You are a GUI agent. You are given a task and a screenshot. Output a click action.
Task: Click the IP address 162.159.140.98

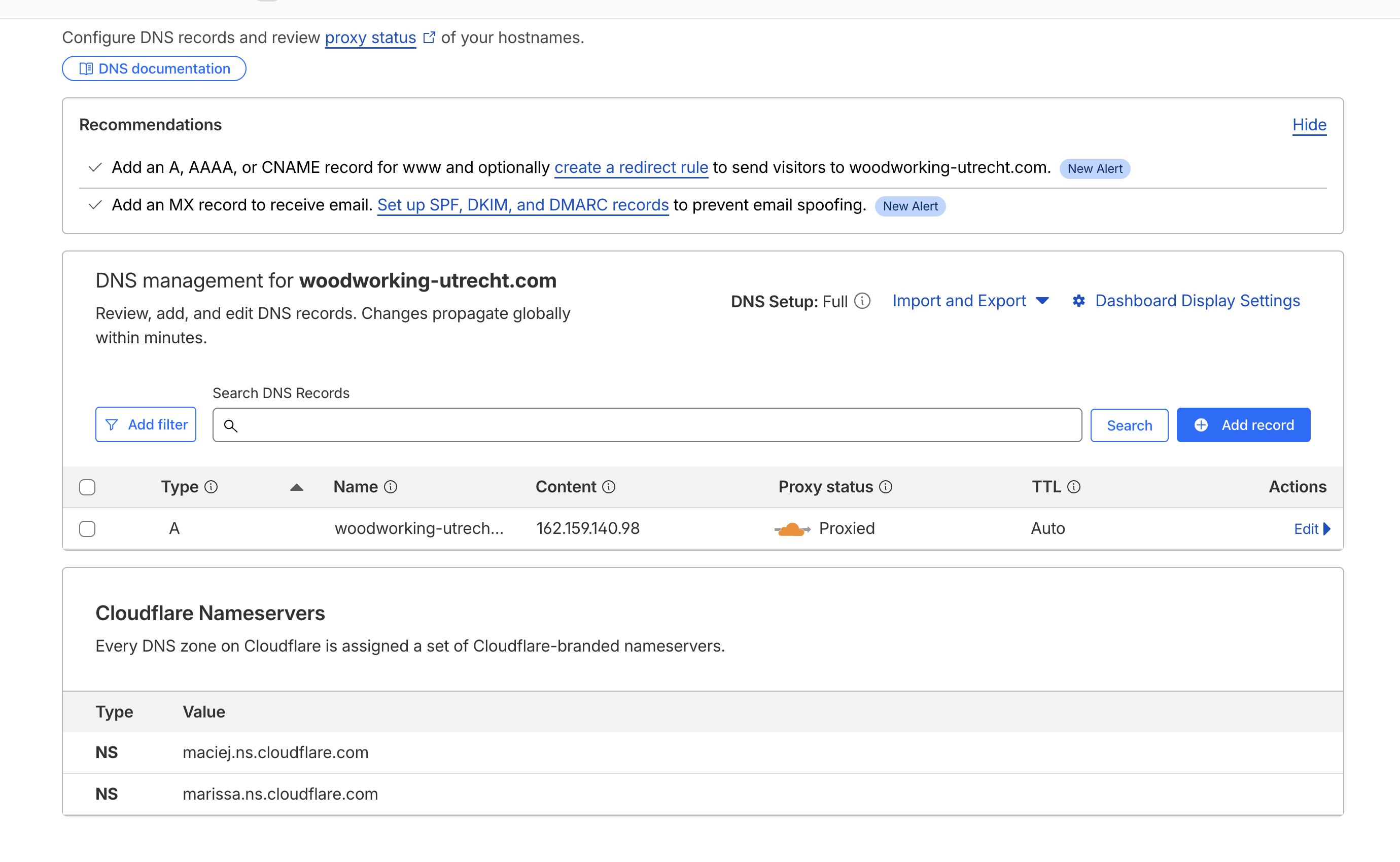pyautogui.click(x=588, y=528)
